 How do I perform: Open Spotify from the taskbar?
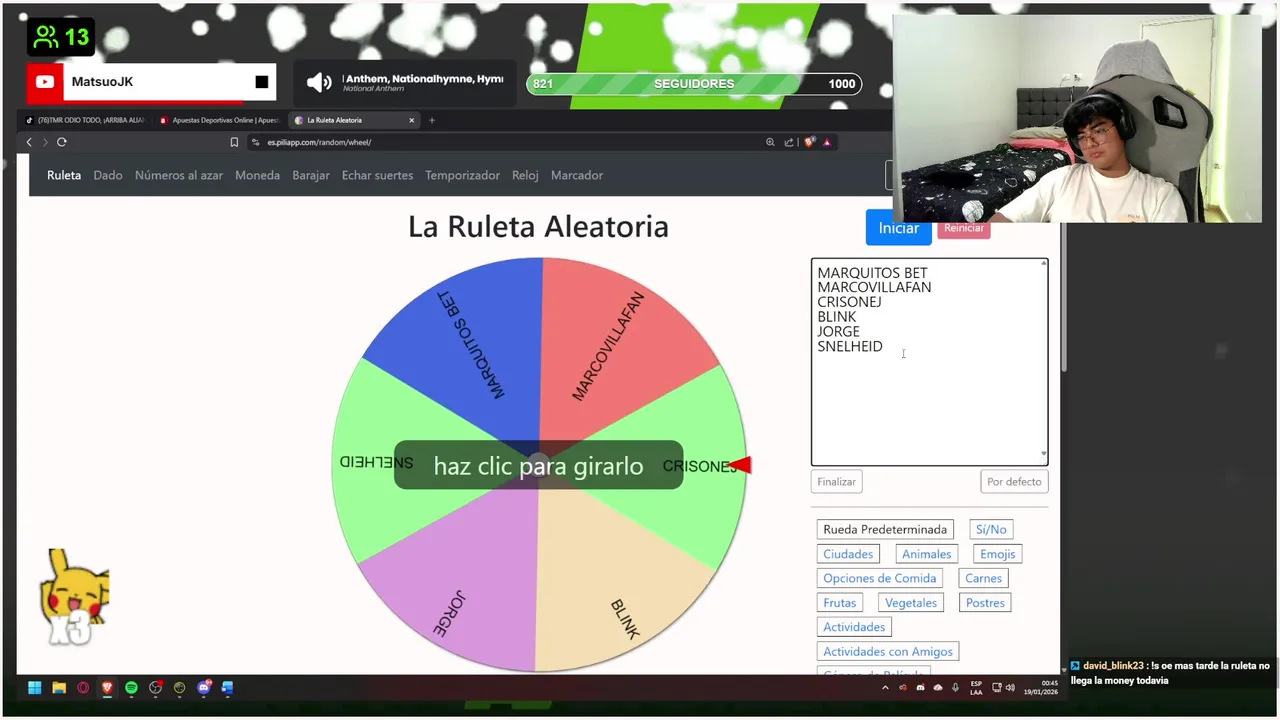[x=131, y=688]
